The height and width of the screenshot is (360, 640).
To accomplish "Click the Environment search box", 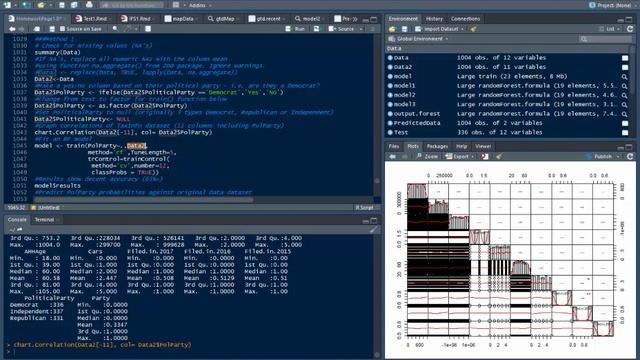I will click(605, 39).
